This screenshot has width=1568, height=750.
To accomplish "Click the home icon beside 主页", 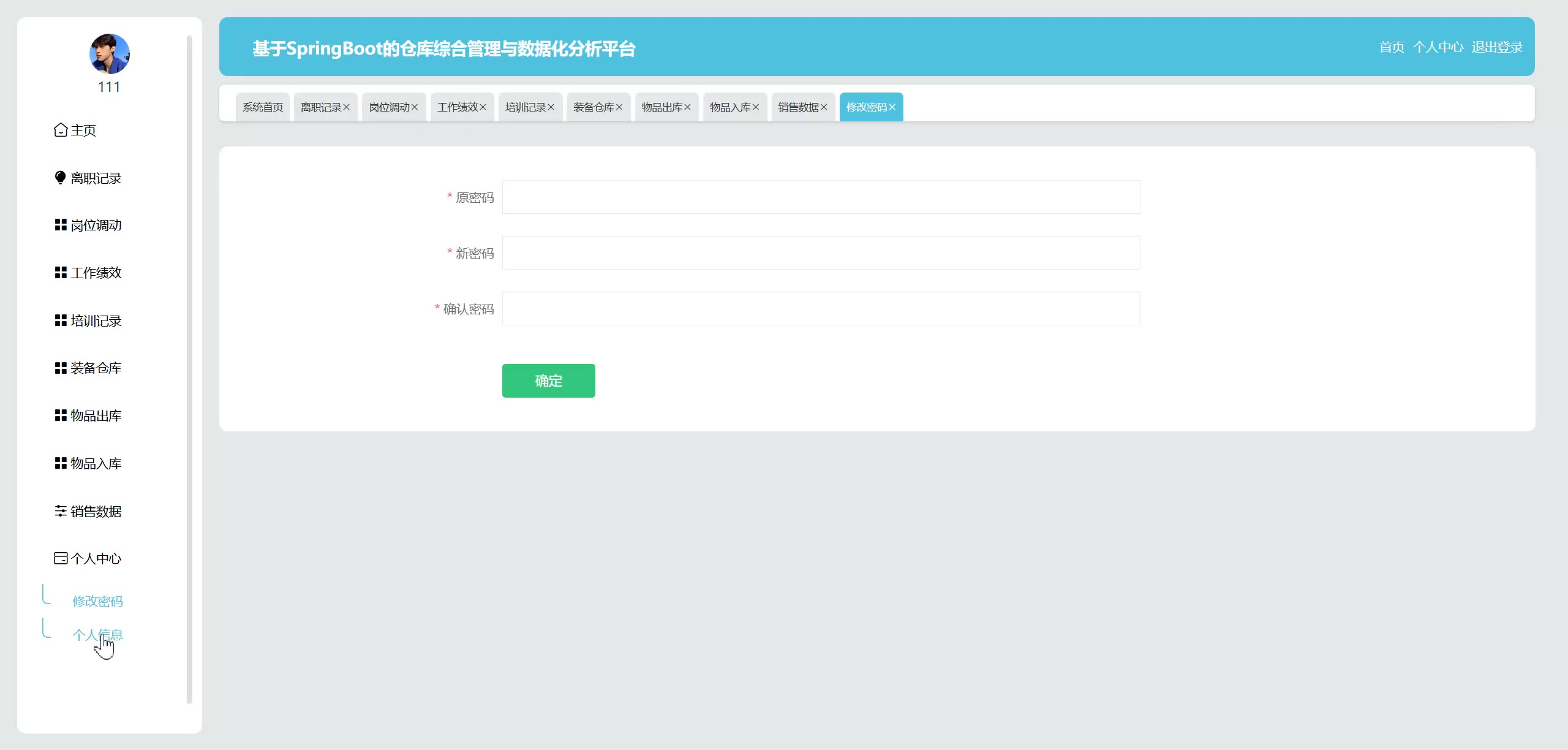I will click(x=61, y=130).
